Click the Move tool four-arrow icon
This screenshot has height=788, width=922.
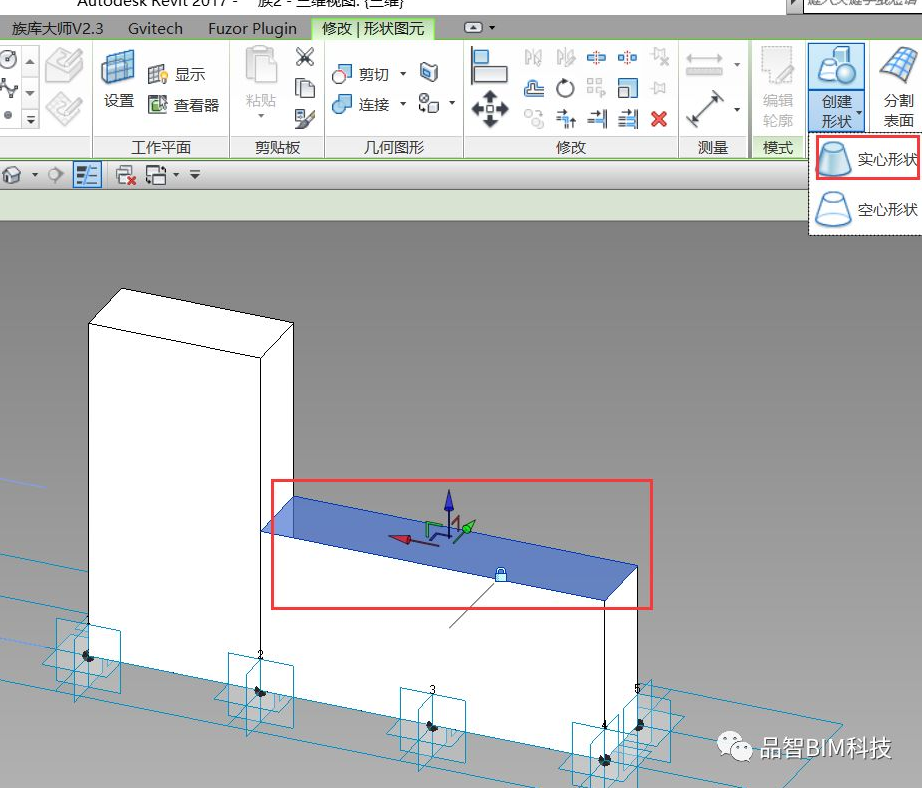tap(490, 108)
